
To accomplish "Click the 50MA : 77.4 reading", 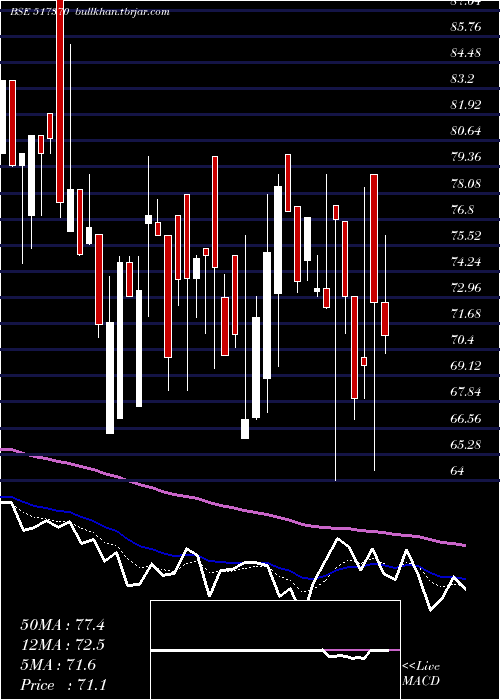I will point(62,625).
